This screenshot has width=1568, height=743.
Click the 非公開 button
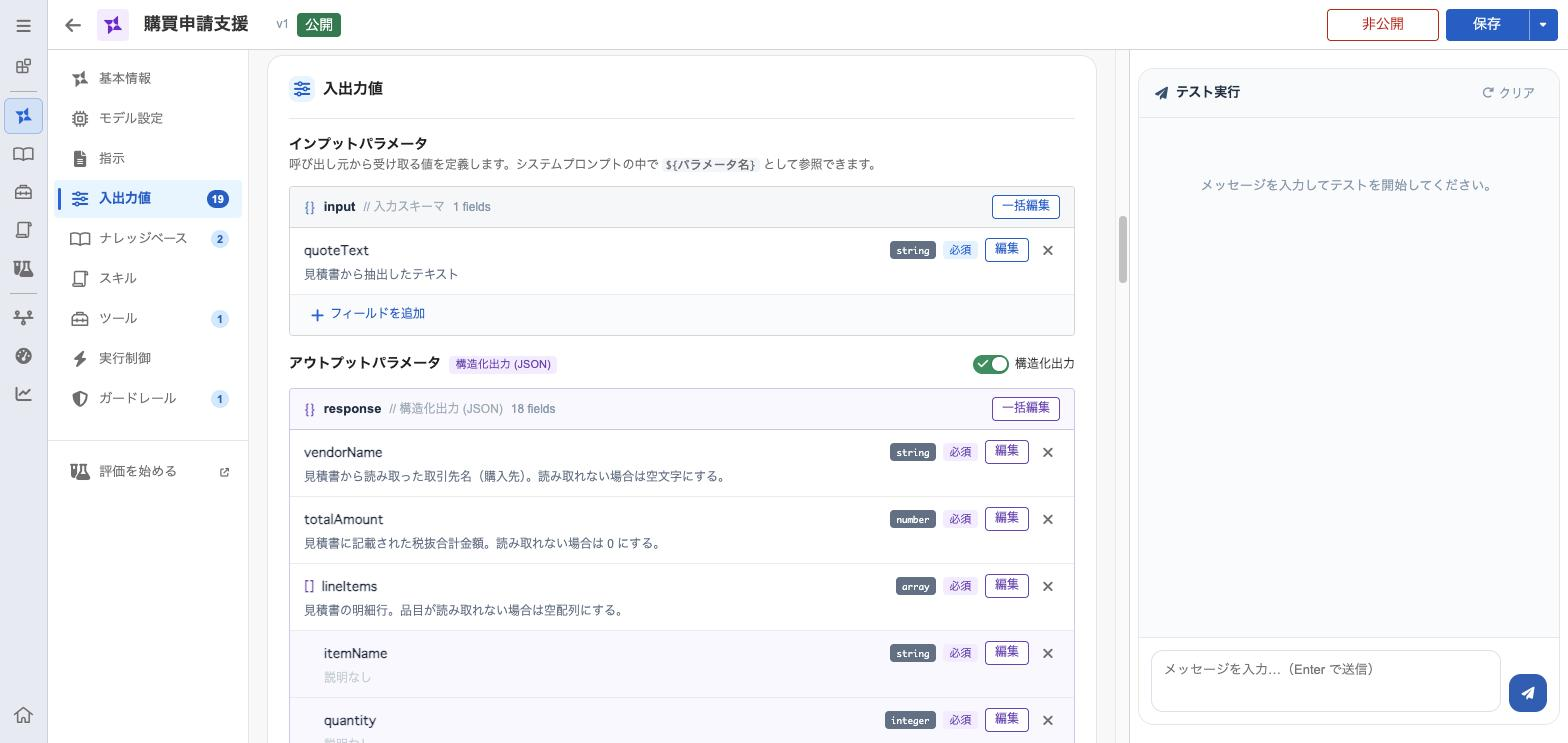click(1382, 25)
